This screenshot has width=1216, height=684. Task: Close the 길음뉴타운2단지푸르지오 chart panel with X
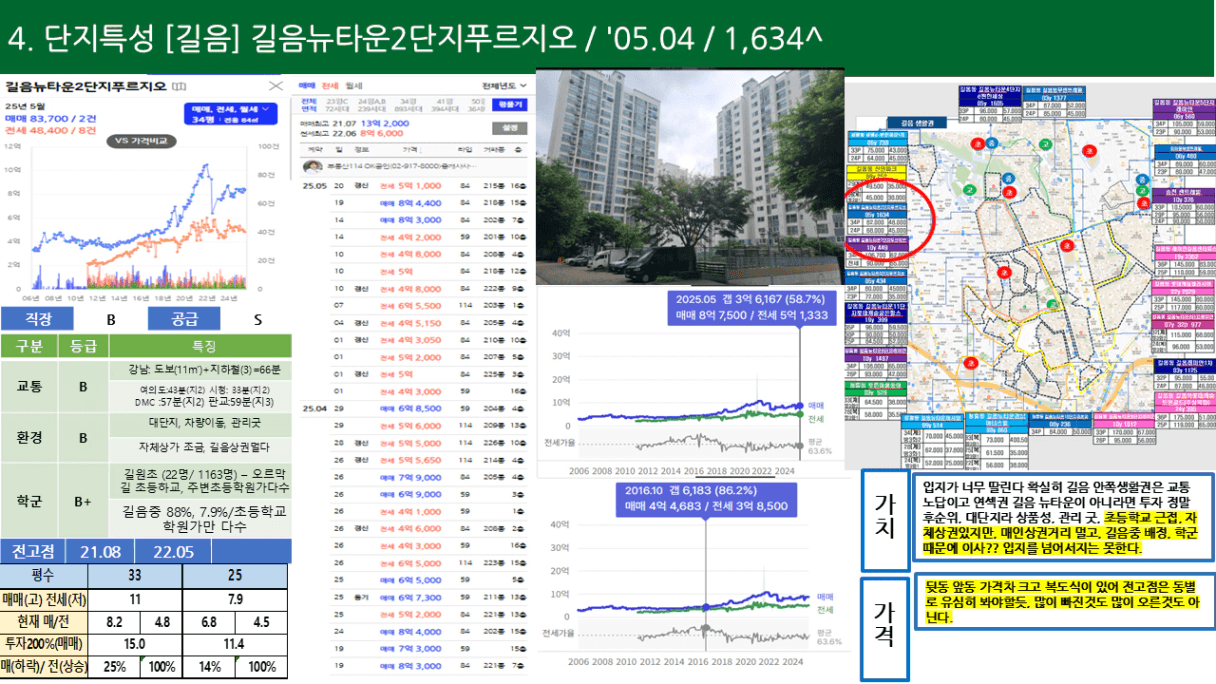coord(276,87)
